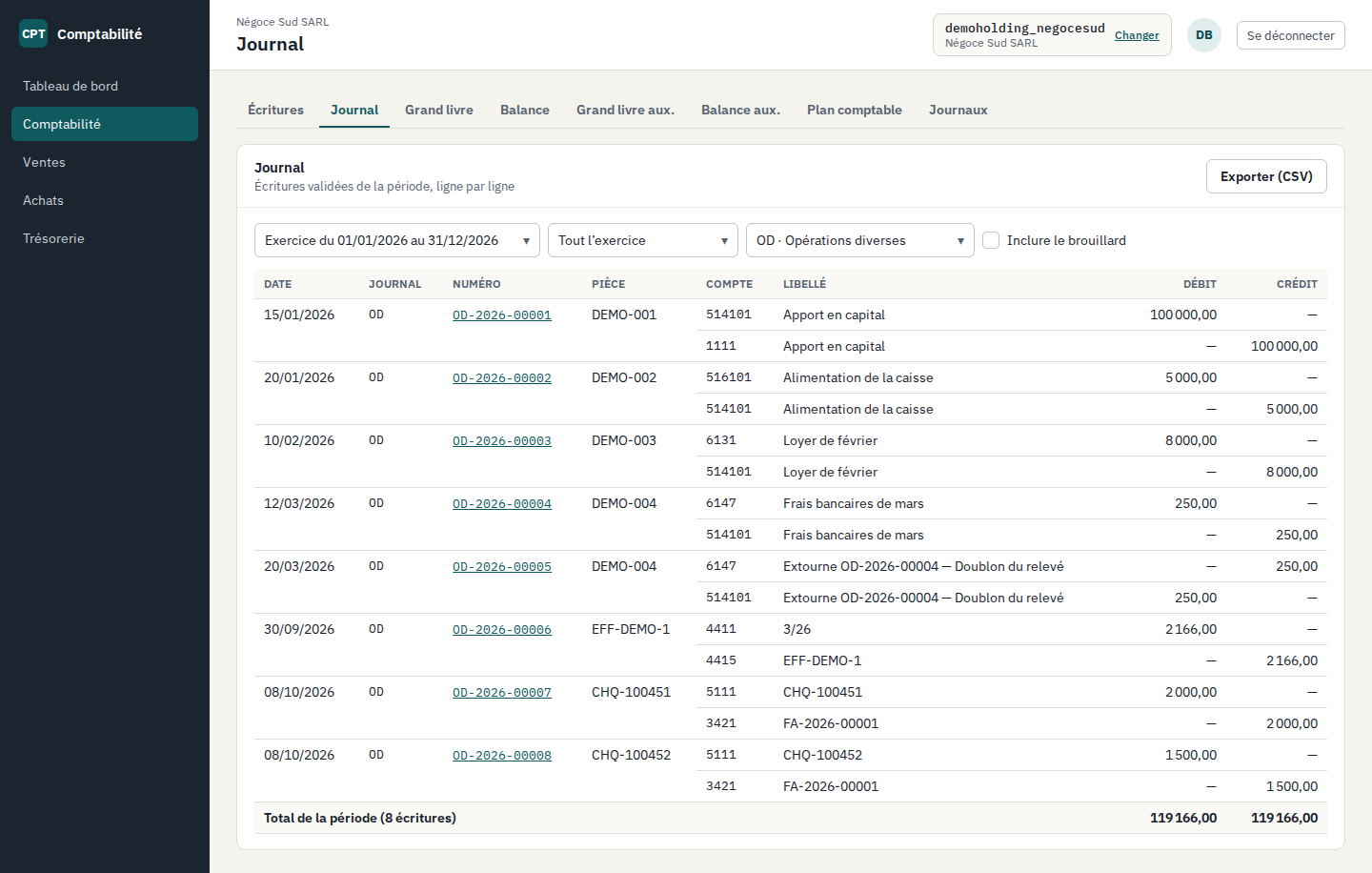Viewport: 1372px width, 873px height.
Task: Open entry OD-2026-00004
Action: point(502,504)
